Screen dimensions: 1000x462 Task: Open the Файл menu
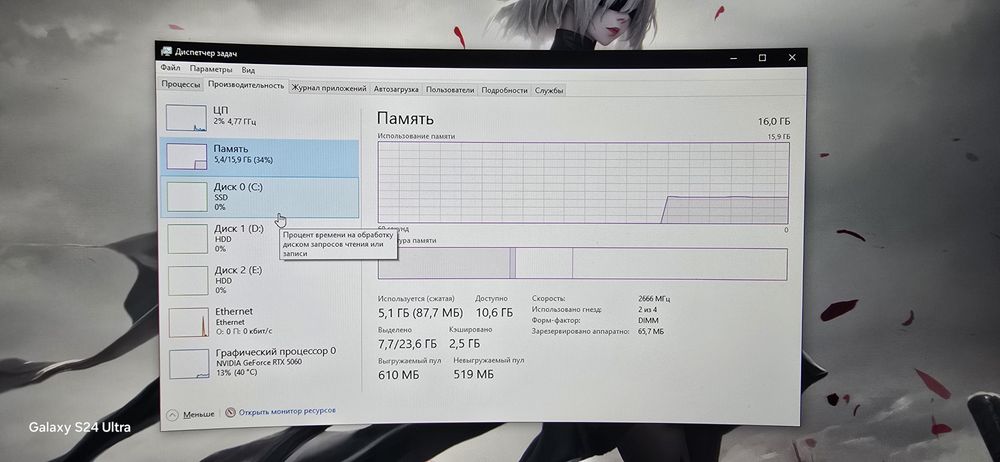(170, 68)
